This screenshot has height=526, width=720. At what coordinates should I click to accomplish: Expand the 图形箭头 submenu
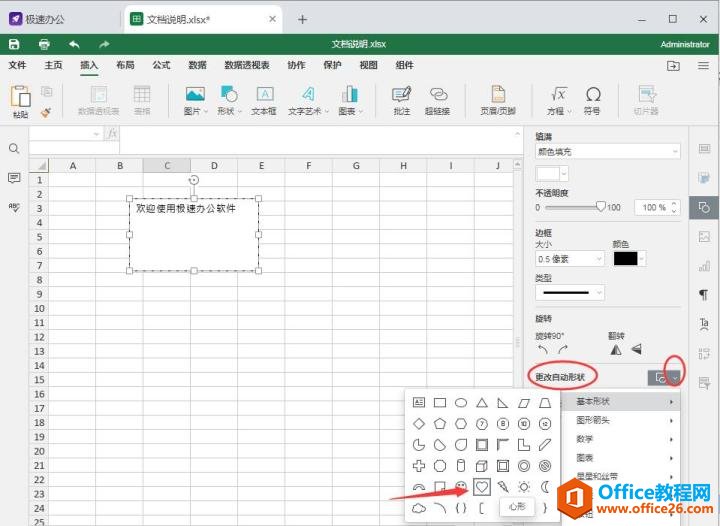tap(622, 420)
